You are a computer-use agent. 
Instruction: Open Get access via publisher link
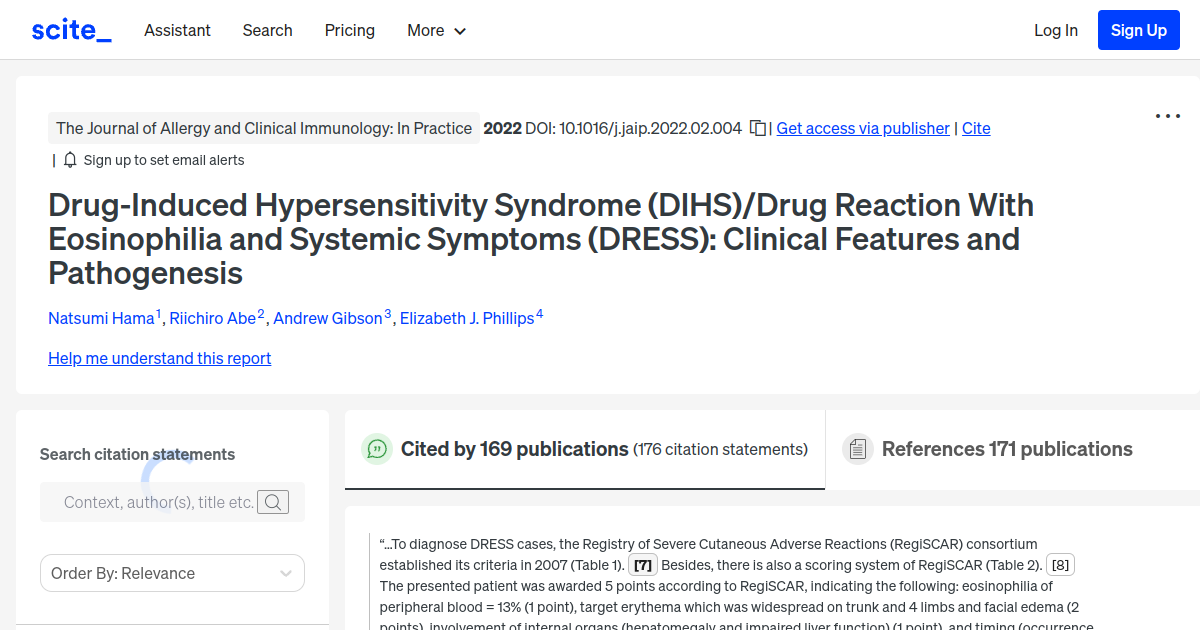pyautogui.click(x=862, y=128)
